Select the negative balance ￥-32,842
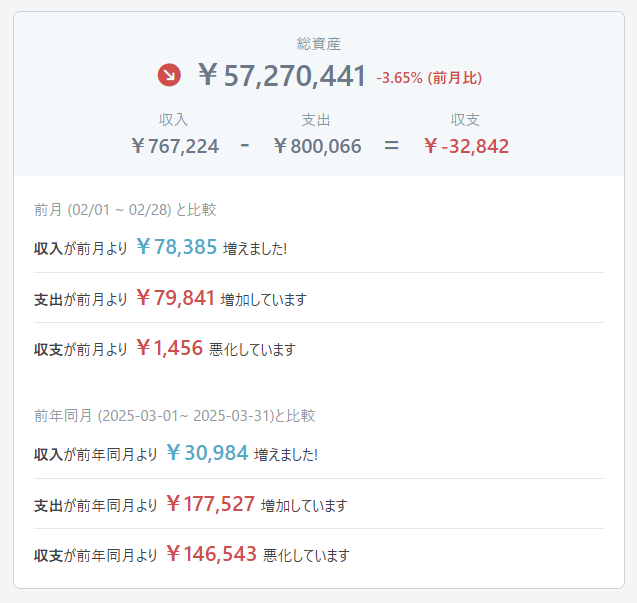Screen dimensions: 637x603 tap(465, 146)
